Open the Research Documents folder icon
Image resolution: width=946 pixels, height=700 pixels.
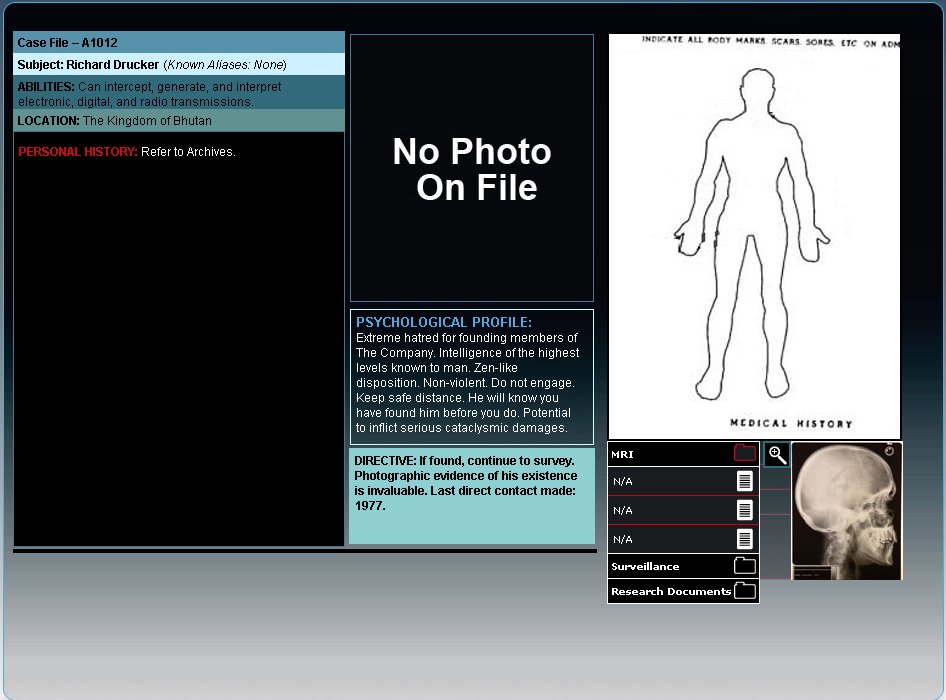tap(744, 591)
